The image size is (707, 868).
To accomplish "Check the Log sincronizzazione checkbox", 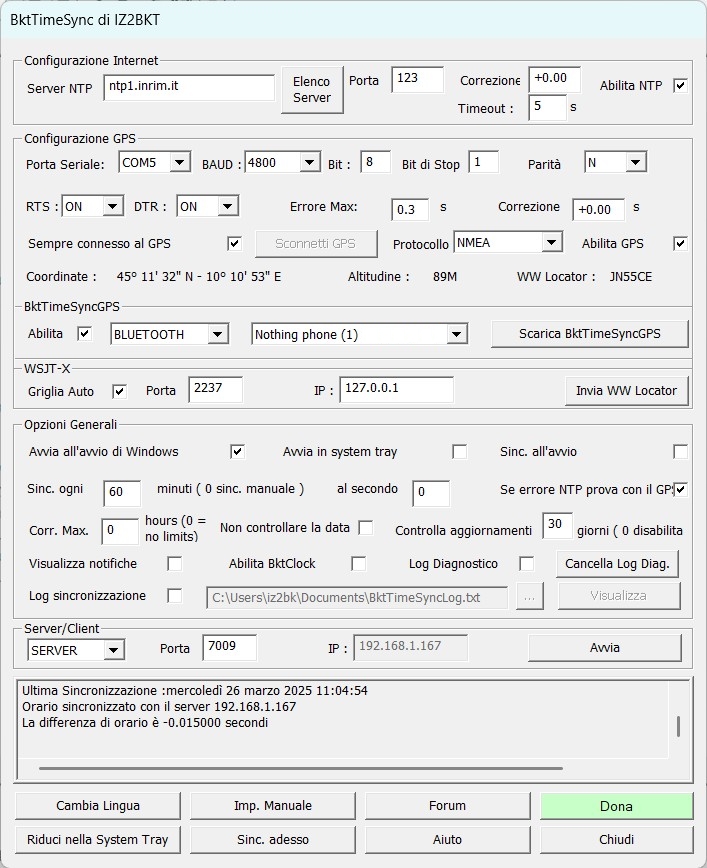I will (174, 596).
